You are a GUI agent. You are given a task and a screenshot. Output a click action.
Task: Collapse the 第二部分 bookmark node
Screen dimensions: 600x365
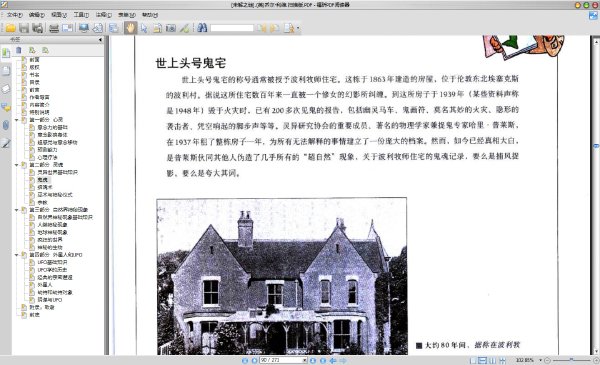16,165
